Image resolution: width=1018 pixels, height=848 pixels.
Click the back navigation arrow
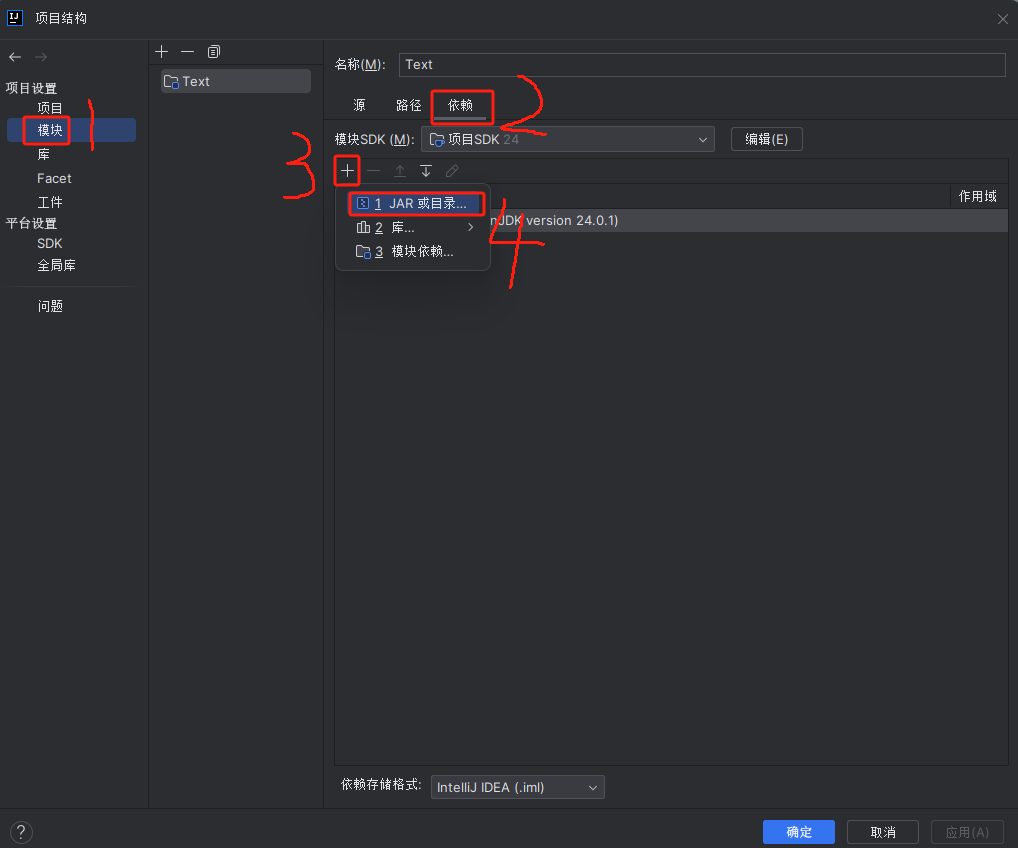[x=14, y=56]
